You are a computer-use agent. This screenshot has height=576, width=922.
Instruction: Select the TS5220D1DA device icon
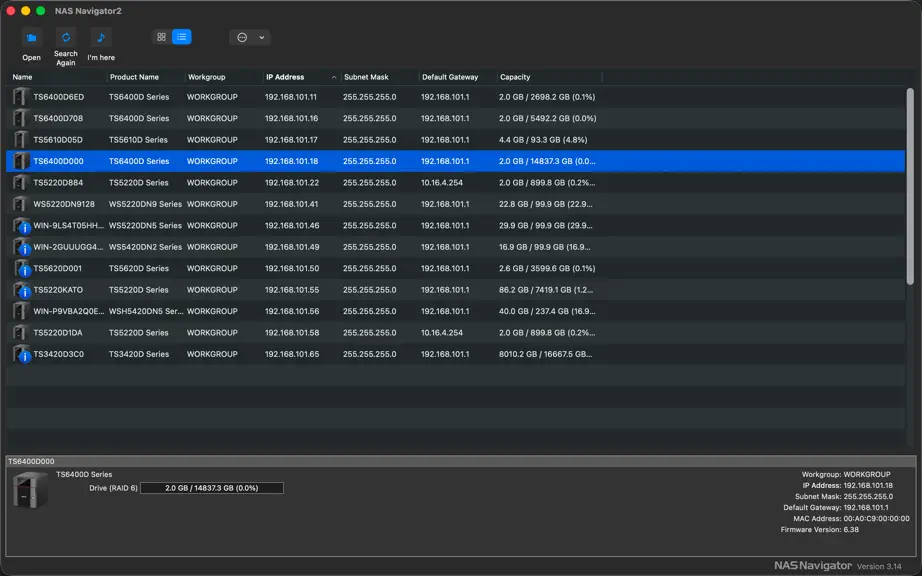(21, 333)
